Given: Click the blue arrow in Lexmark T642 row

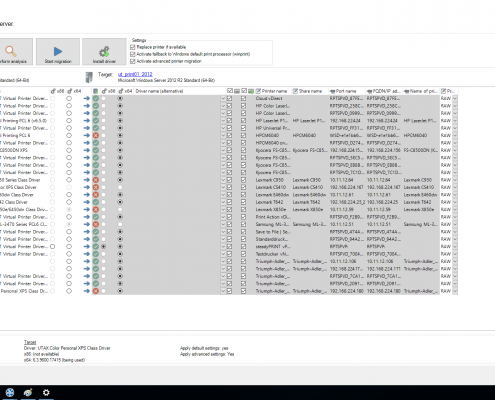Looking at the screenshot, I should (x=87, y=202).
